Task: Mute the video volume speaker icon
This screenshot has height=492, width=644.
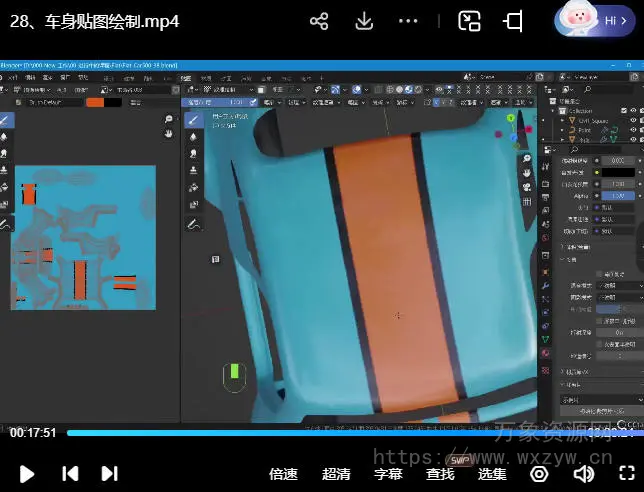Action: (584, 473)
